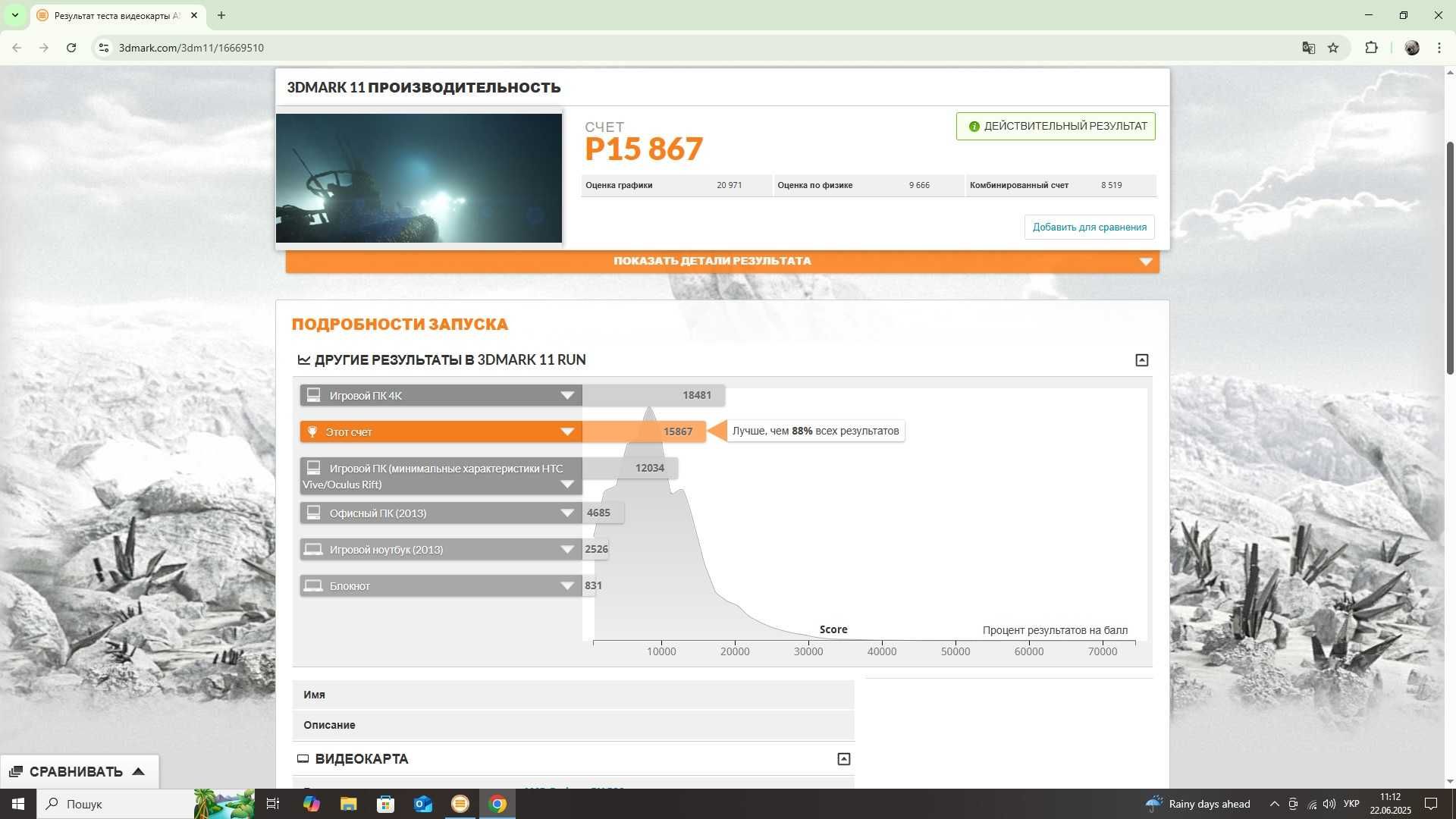Open the Chrome extensions puzzle icon
This screenshot has height=819, width=1456.
1371,48
